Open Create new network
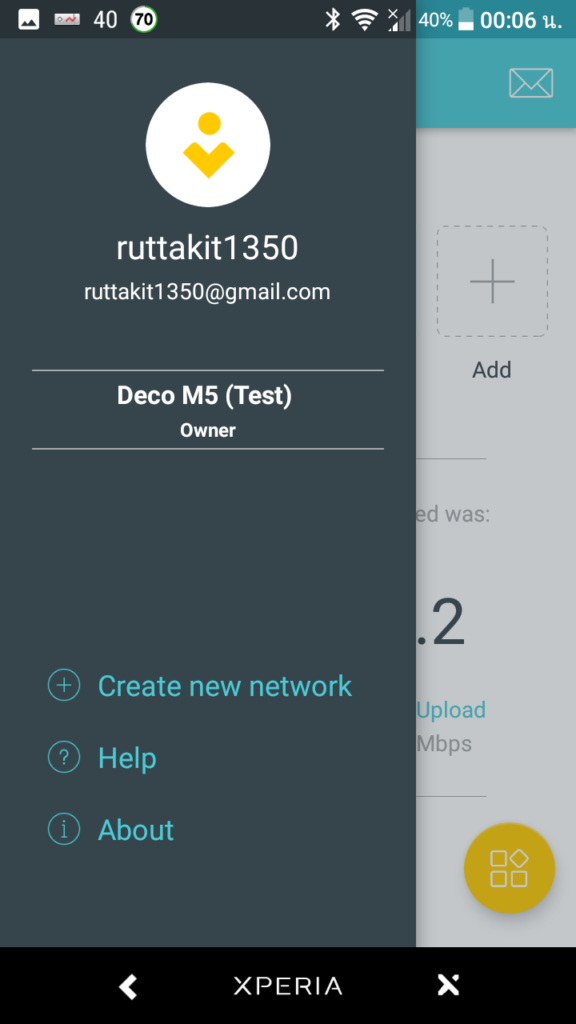Image resolution: width=576 pixels, height=1024 pixels. (225, 686)
